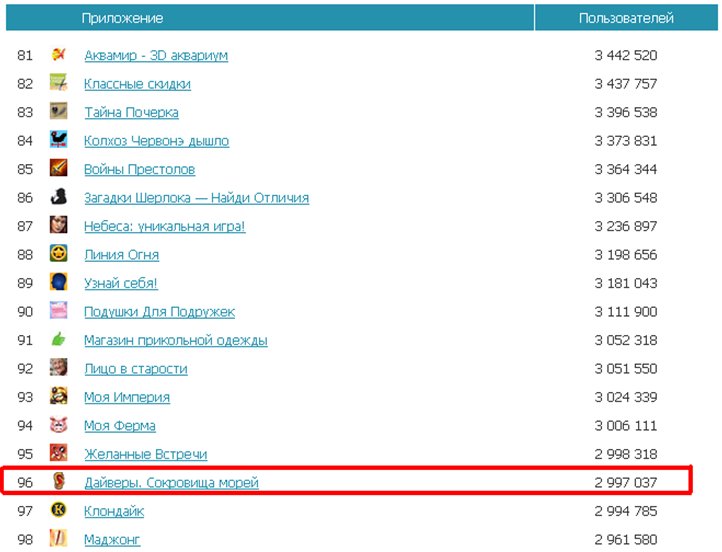
Task: Open the Узнай себя! link
Action: [x=121, y=284]
